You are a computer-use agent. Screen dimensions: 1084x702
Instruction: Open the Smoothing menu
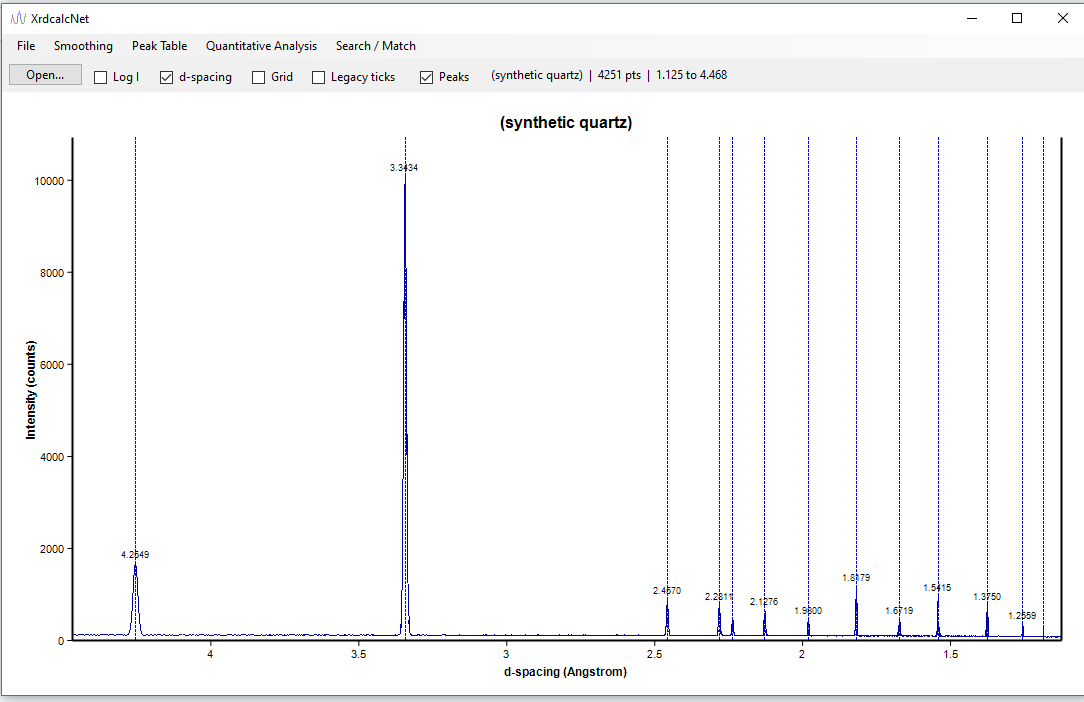[x=83, y=46]
